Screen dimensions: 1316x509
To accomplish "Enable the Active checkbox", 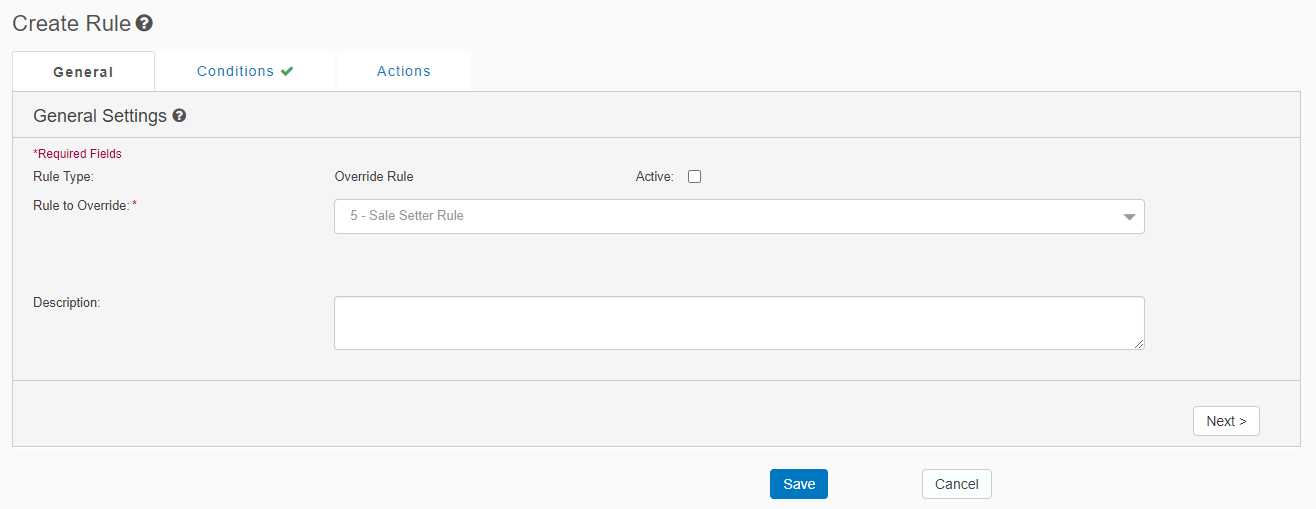I will click(694, 177).
